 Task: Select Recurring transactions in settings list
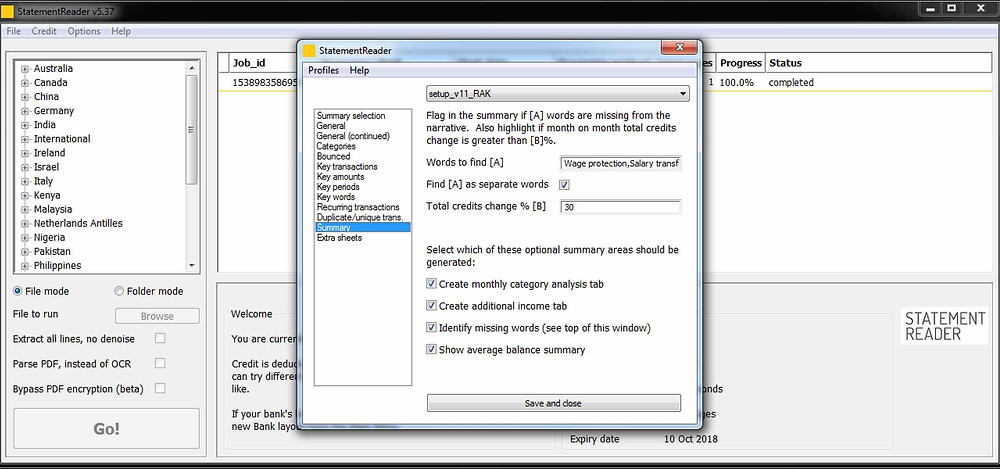(358, 207)
